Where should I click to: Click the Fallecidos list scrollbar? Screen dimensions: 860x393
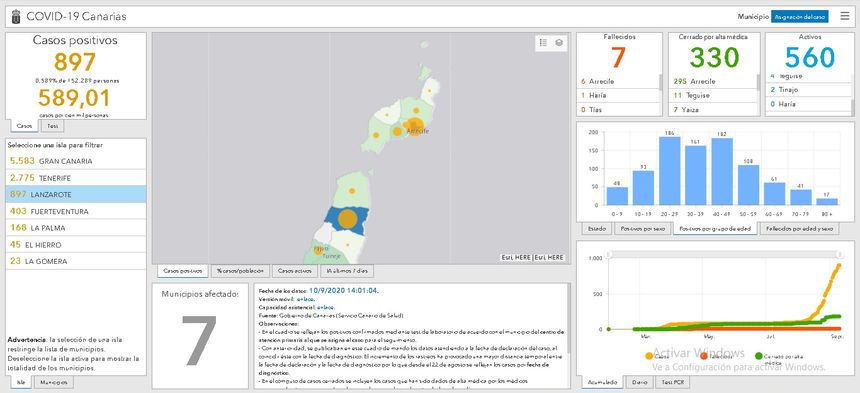[x=661, y=82]
